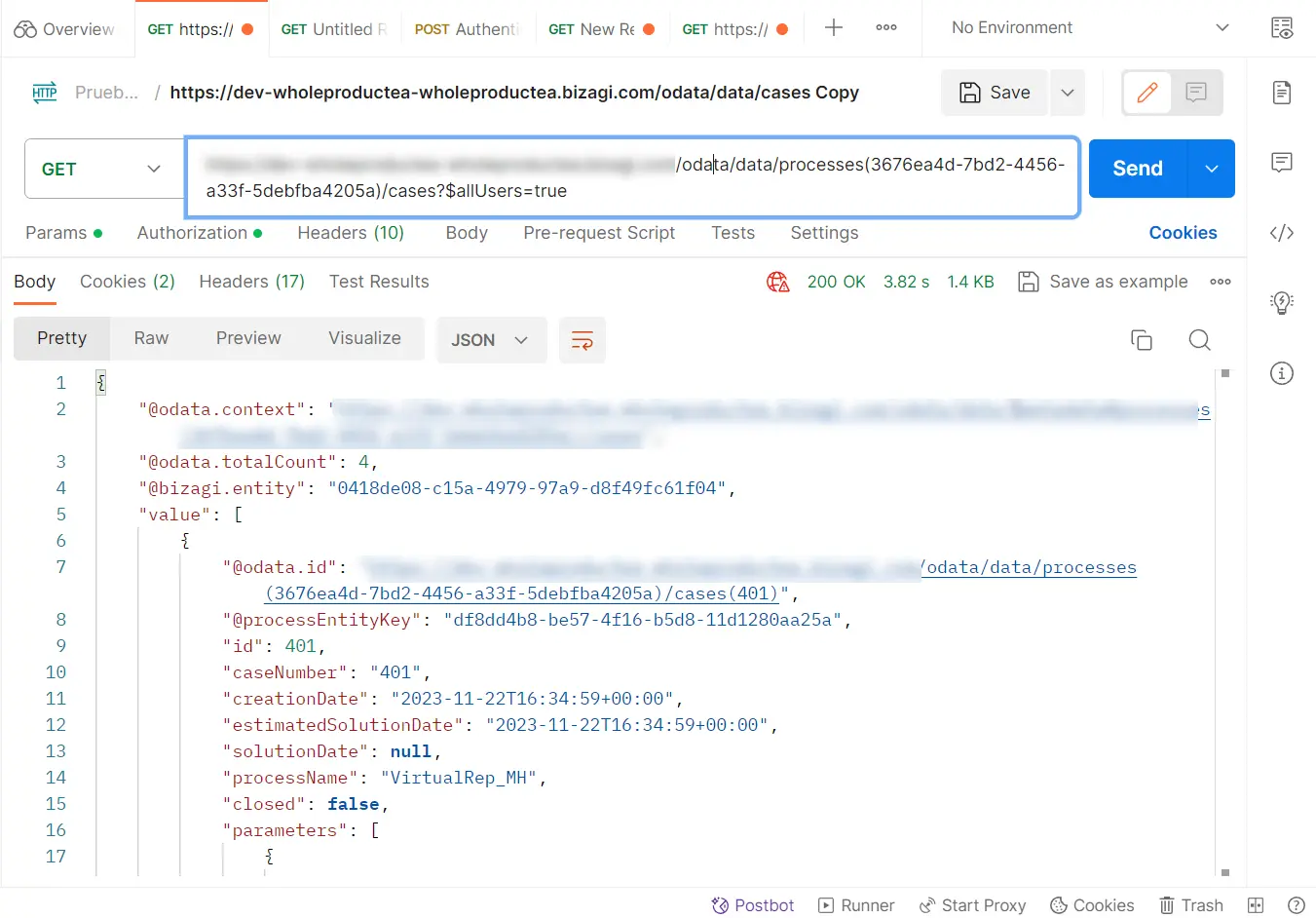The image size is (1316, 918).
Task: Click Save as example
Action: [1103, 282]
